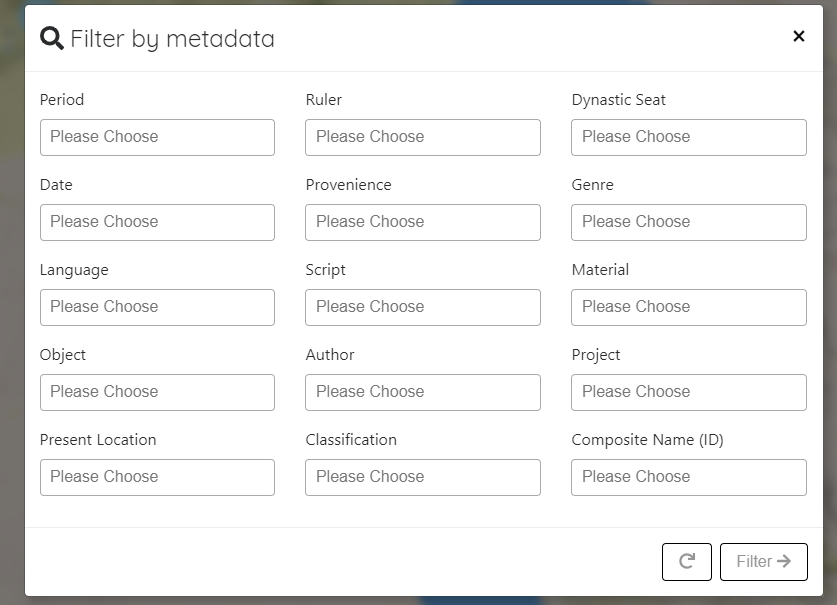Image resolution: width=837 pixels, height=605 pixels.
Task: Open the Period dropdown
Action: [157, 137]
